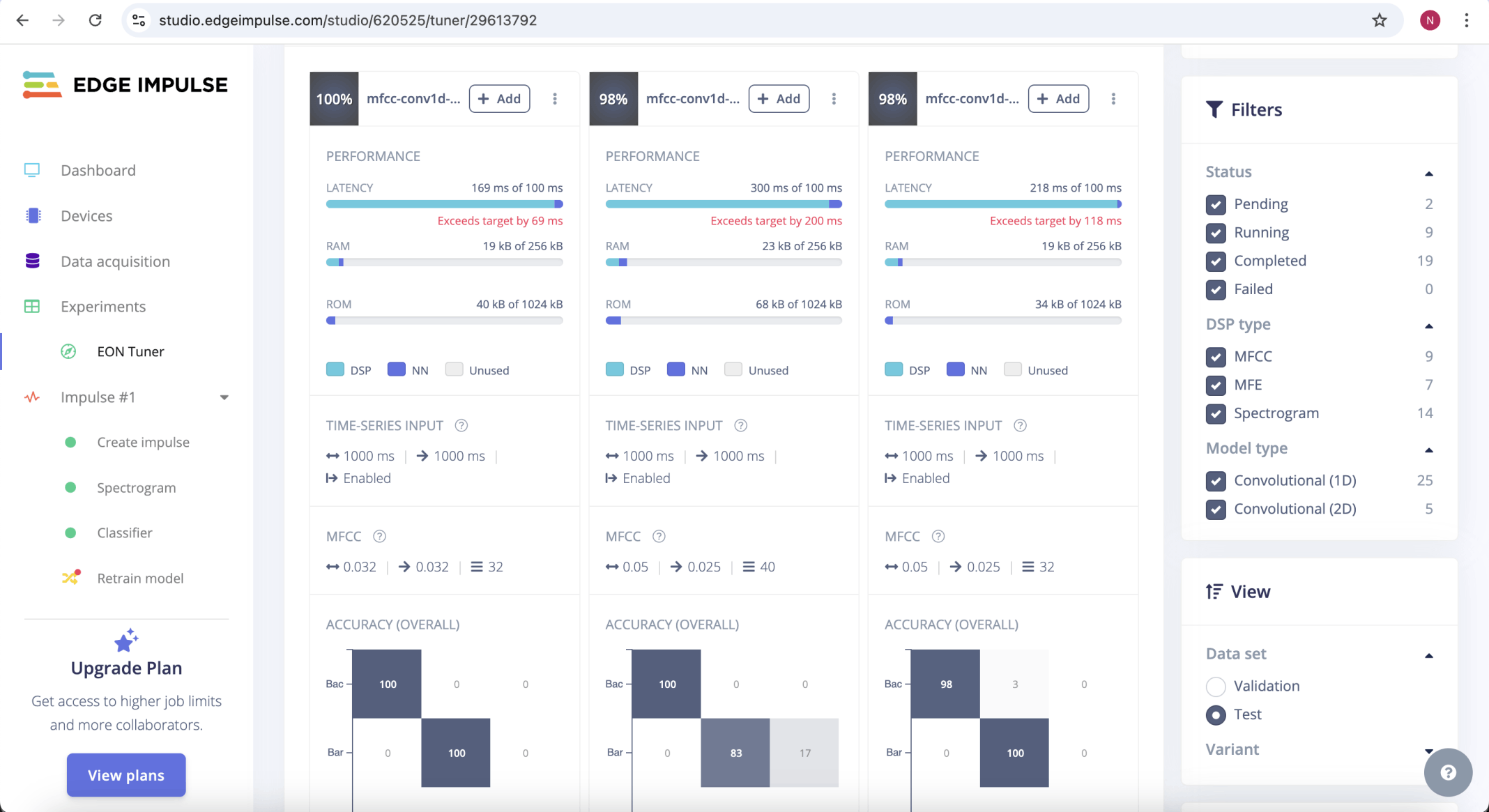Click the latency bar of the 300 ms model
Image resolution: width=1489 pixels, height=812 pixels.
(723, 204)
